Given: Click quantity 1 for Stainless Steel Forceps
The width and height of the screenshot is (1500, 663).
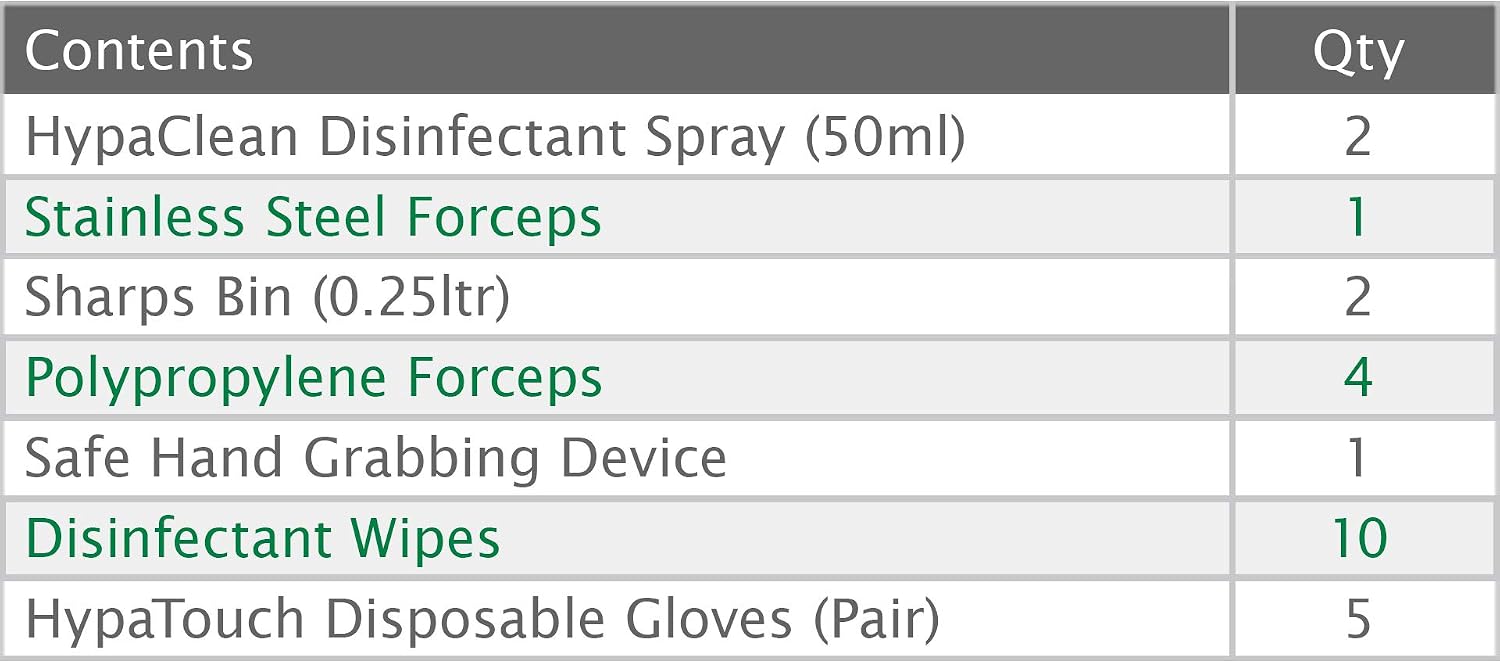Looking at the screenshot, I should [1357, 218].
